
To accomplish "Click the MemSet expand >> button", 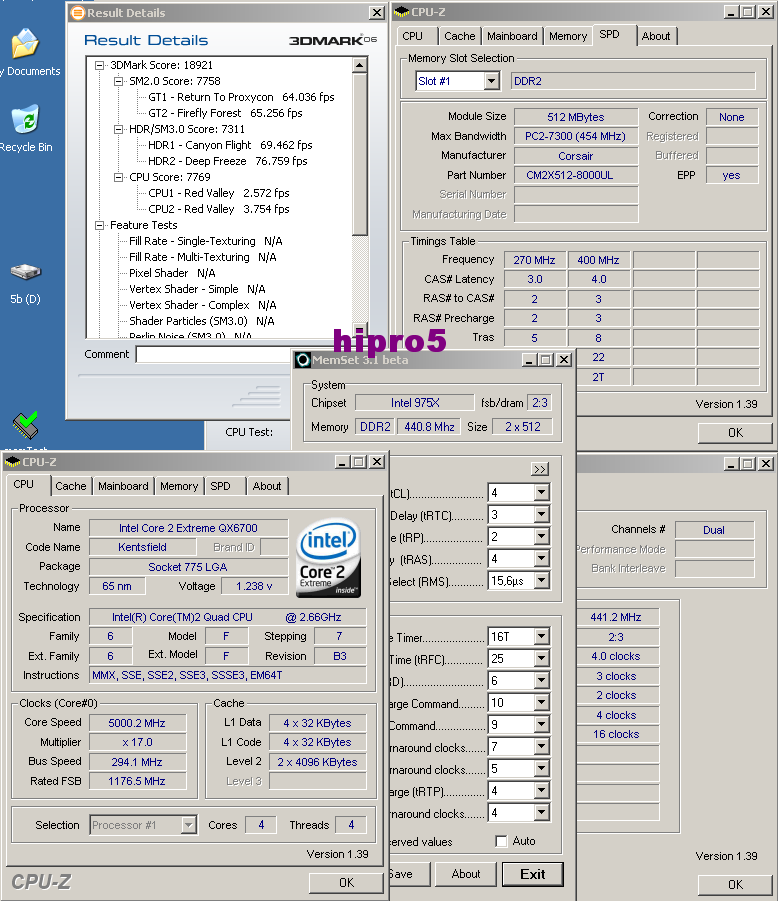I will point(540,469).
